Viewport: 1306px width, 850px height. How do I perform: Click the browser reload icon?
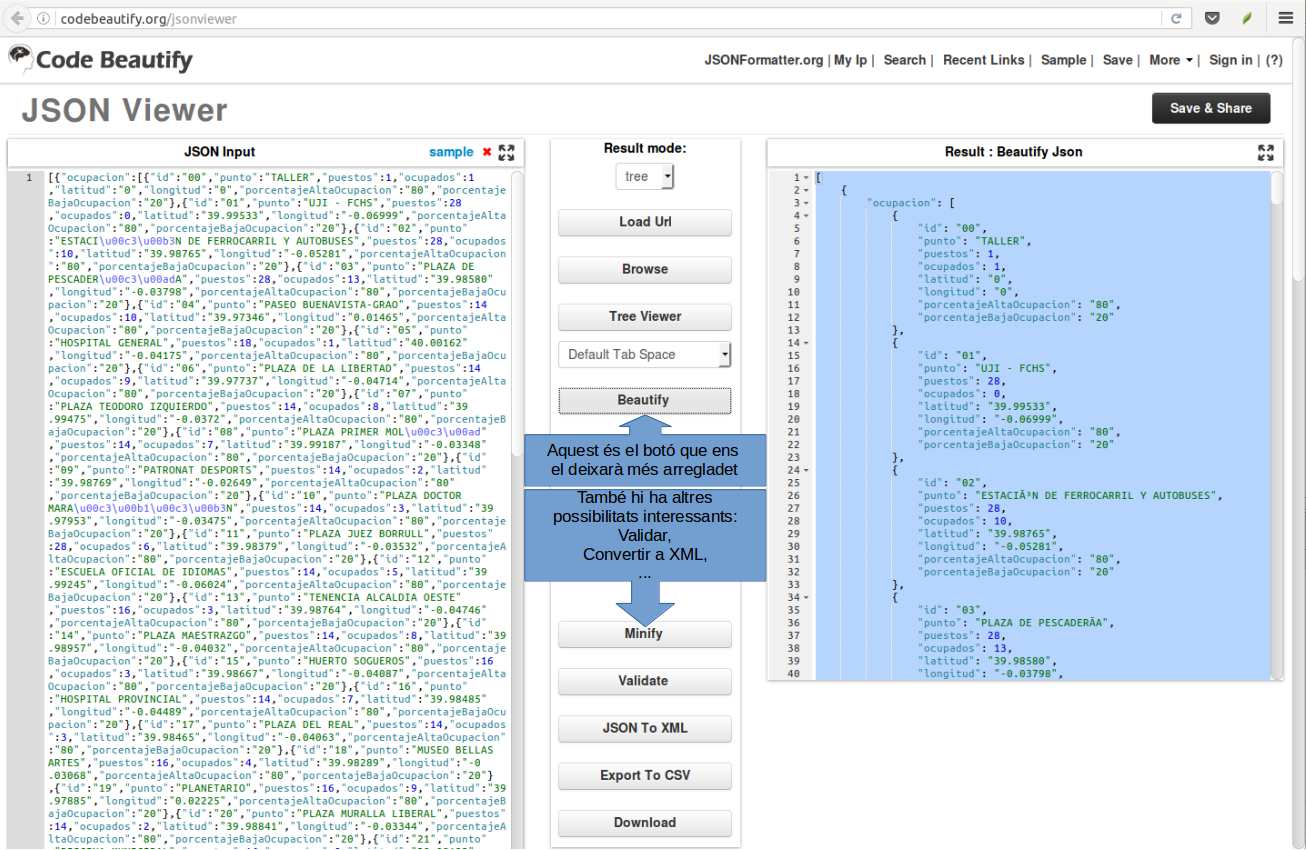point(1177,18)
